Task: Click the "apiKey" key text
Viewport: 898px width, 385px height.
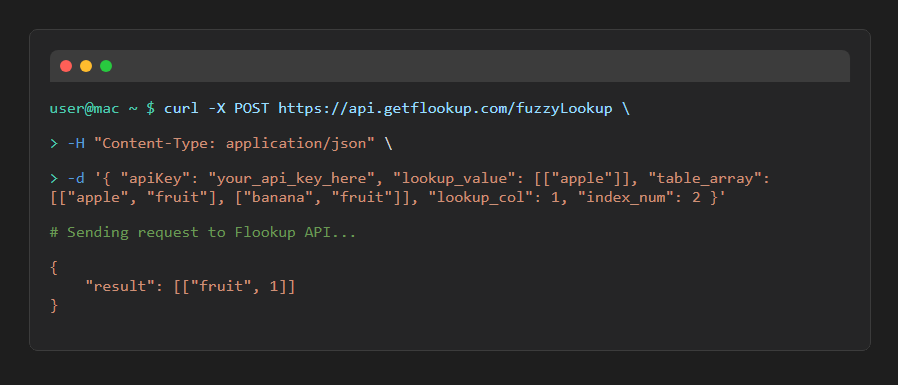Action: [x=155, y=179]
